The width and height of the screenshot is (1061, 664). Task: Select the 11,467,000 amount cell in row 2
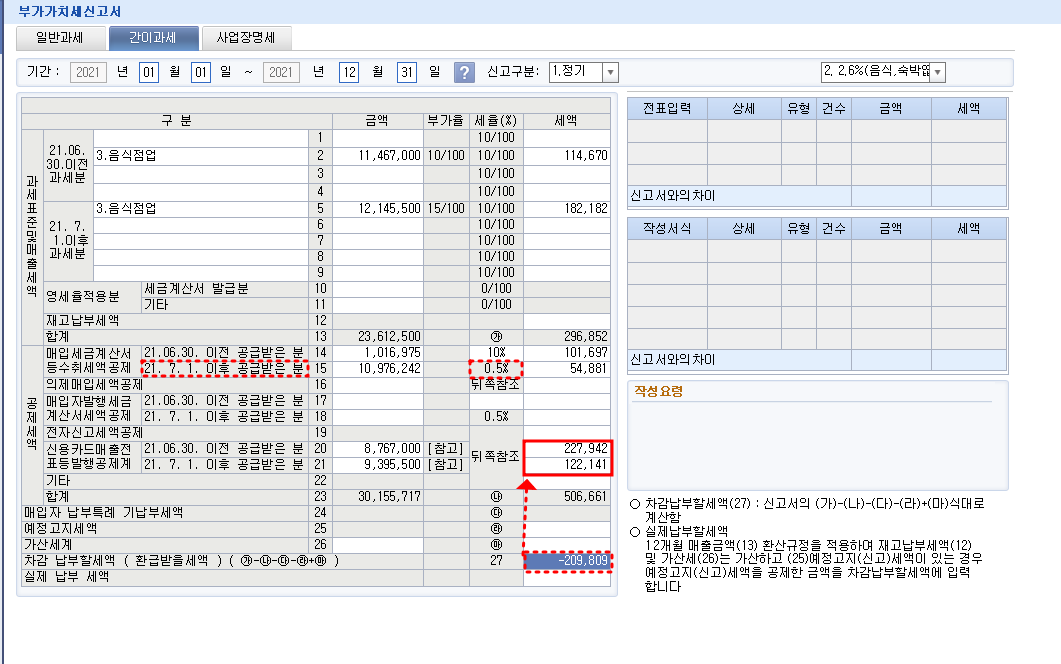click(377, 156)
